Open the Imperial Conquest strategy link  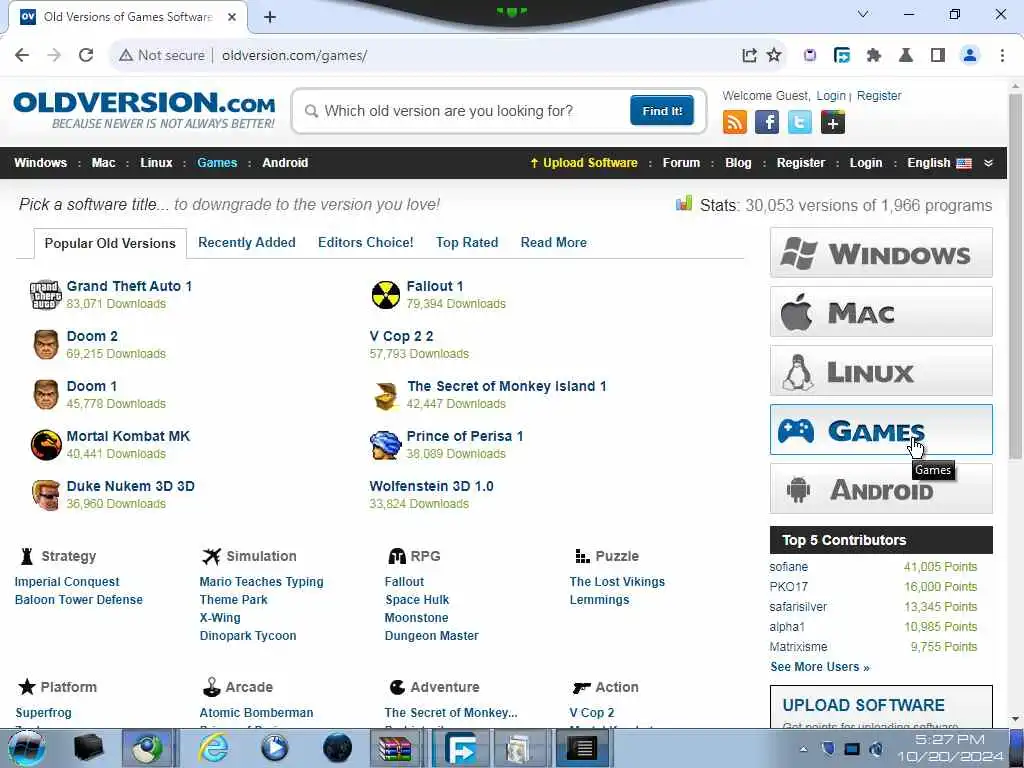67,582
